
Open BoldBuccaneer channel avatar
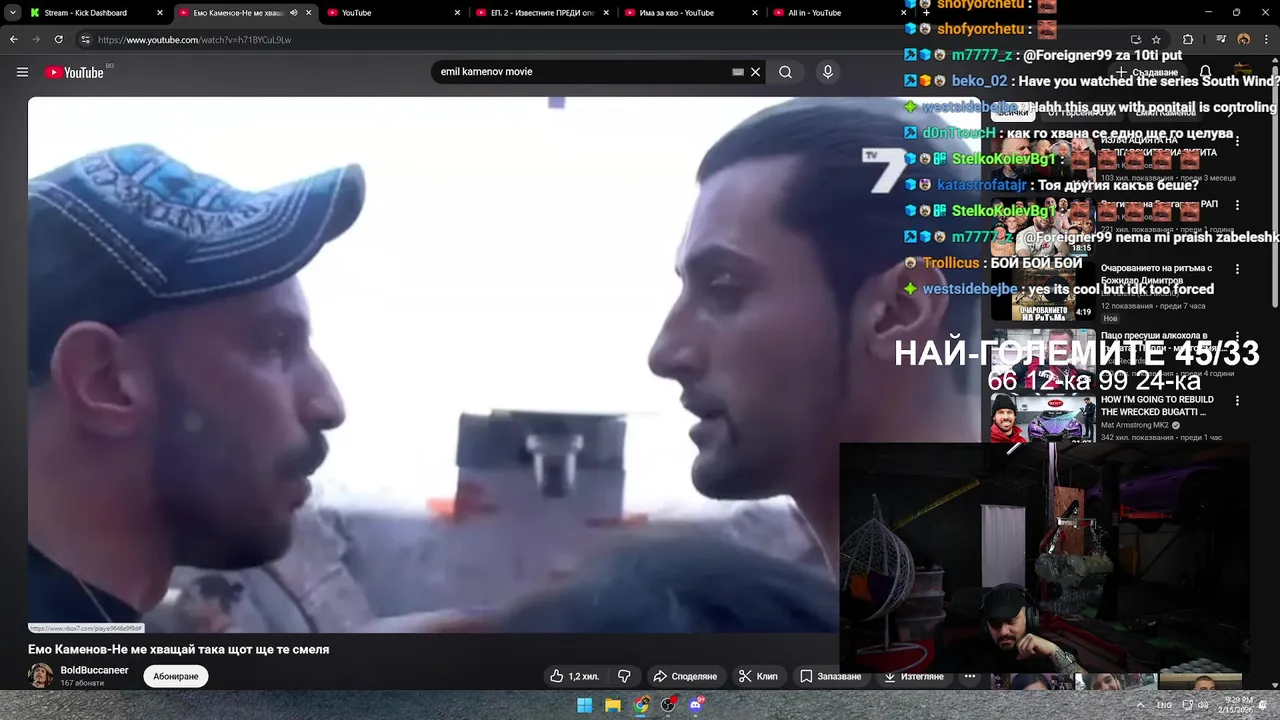(41, 676)
